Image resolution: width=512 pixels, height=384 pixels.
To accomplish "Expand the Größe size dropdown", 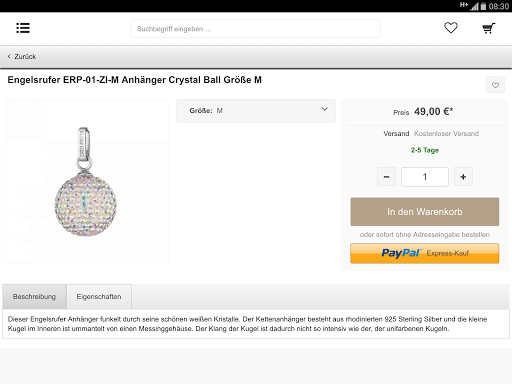I will 256,111.
